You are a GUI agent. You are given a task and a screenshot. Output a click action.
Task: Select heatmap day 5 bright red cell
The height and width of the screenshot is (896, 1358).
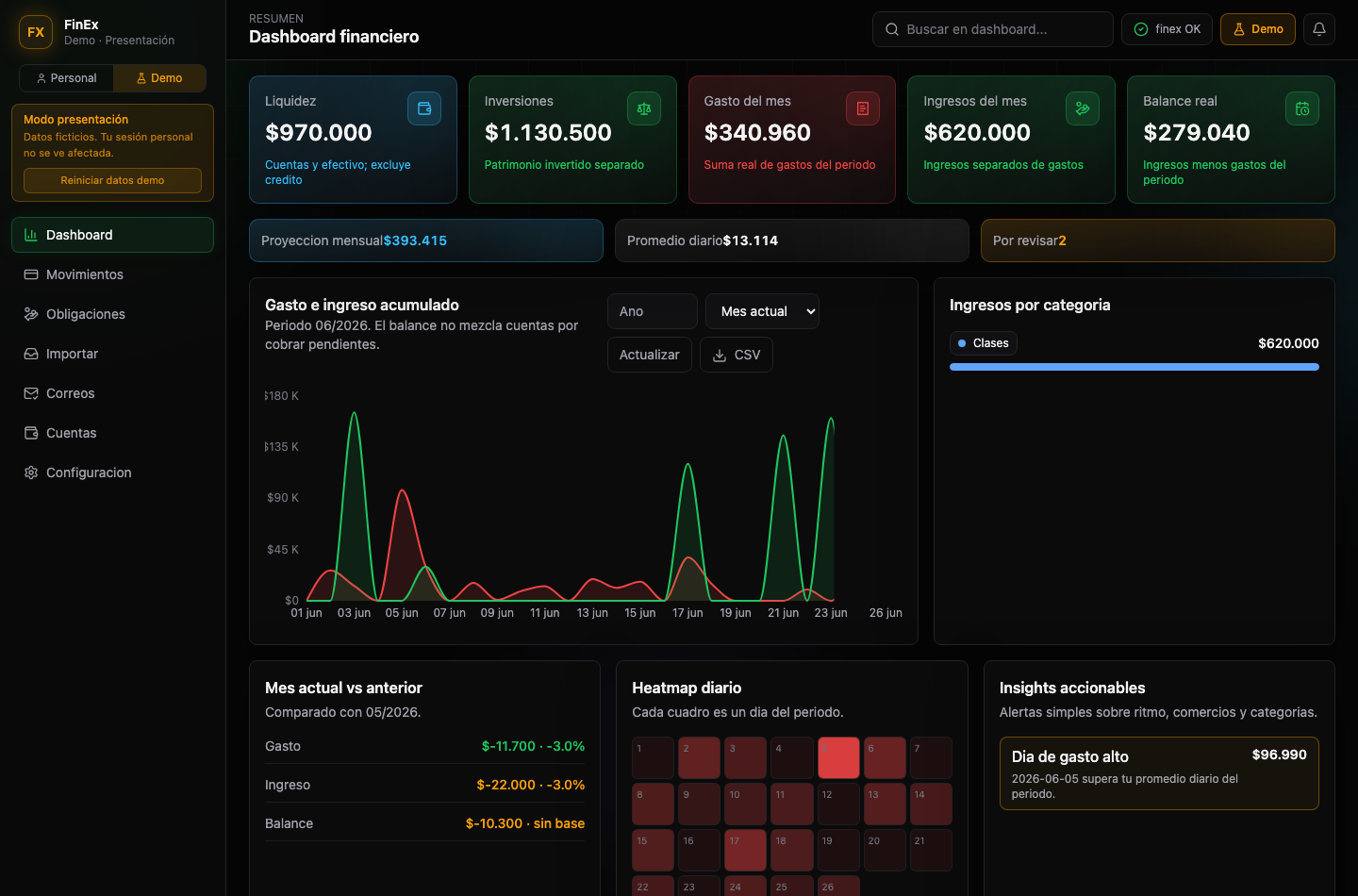tap(838, 757)
